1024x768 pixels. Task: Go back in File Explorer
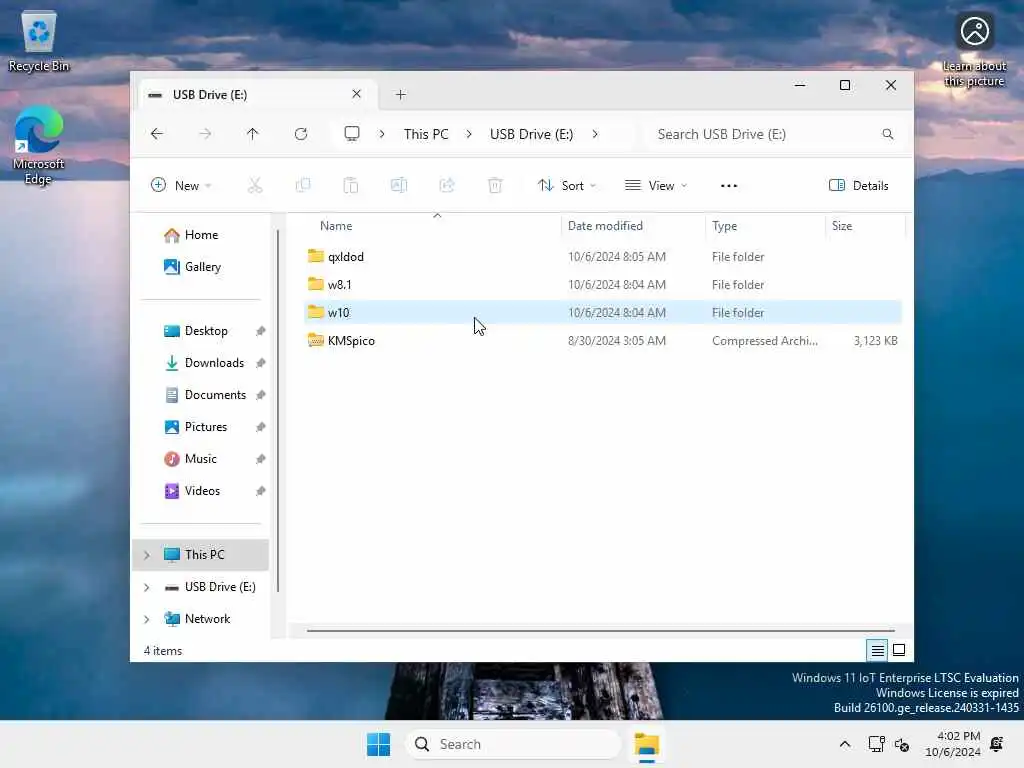point(157,134)
